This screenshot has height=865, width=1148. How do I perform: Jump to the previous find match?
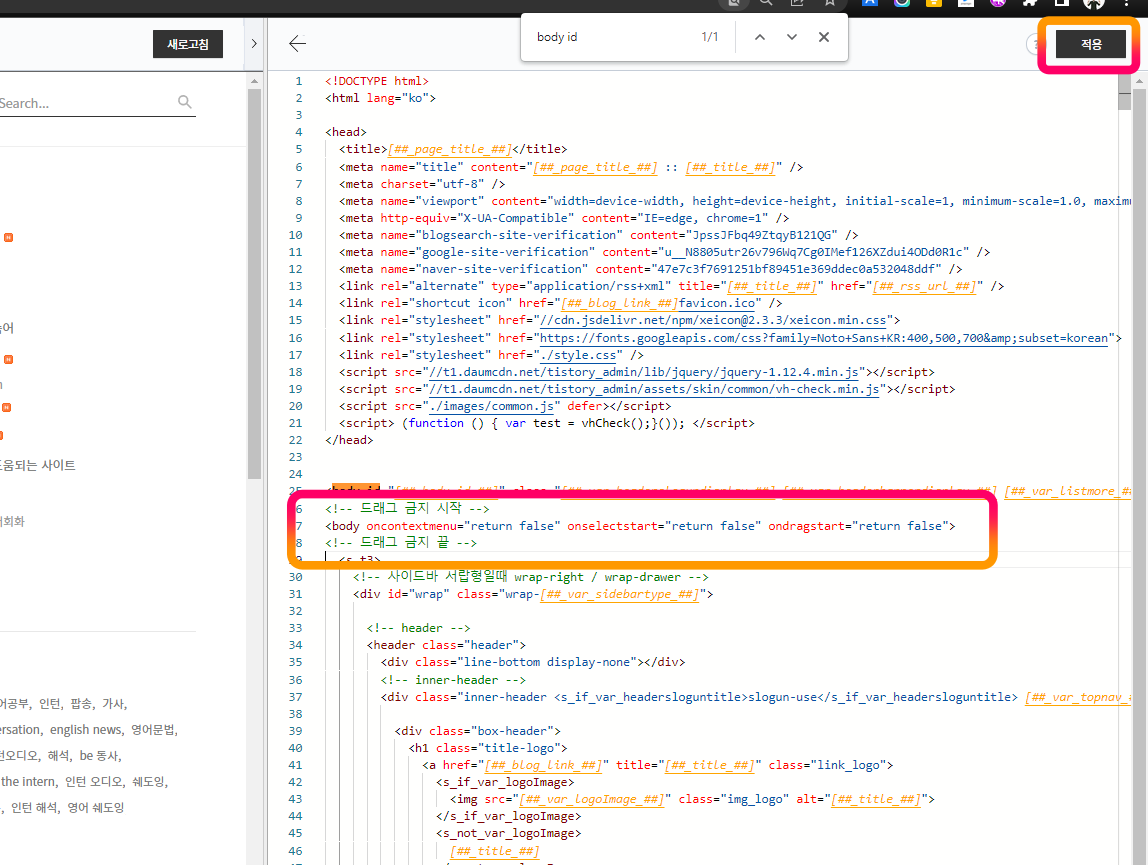[x=760, y=37]
